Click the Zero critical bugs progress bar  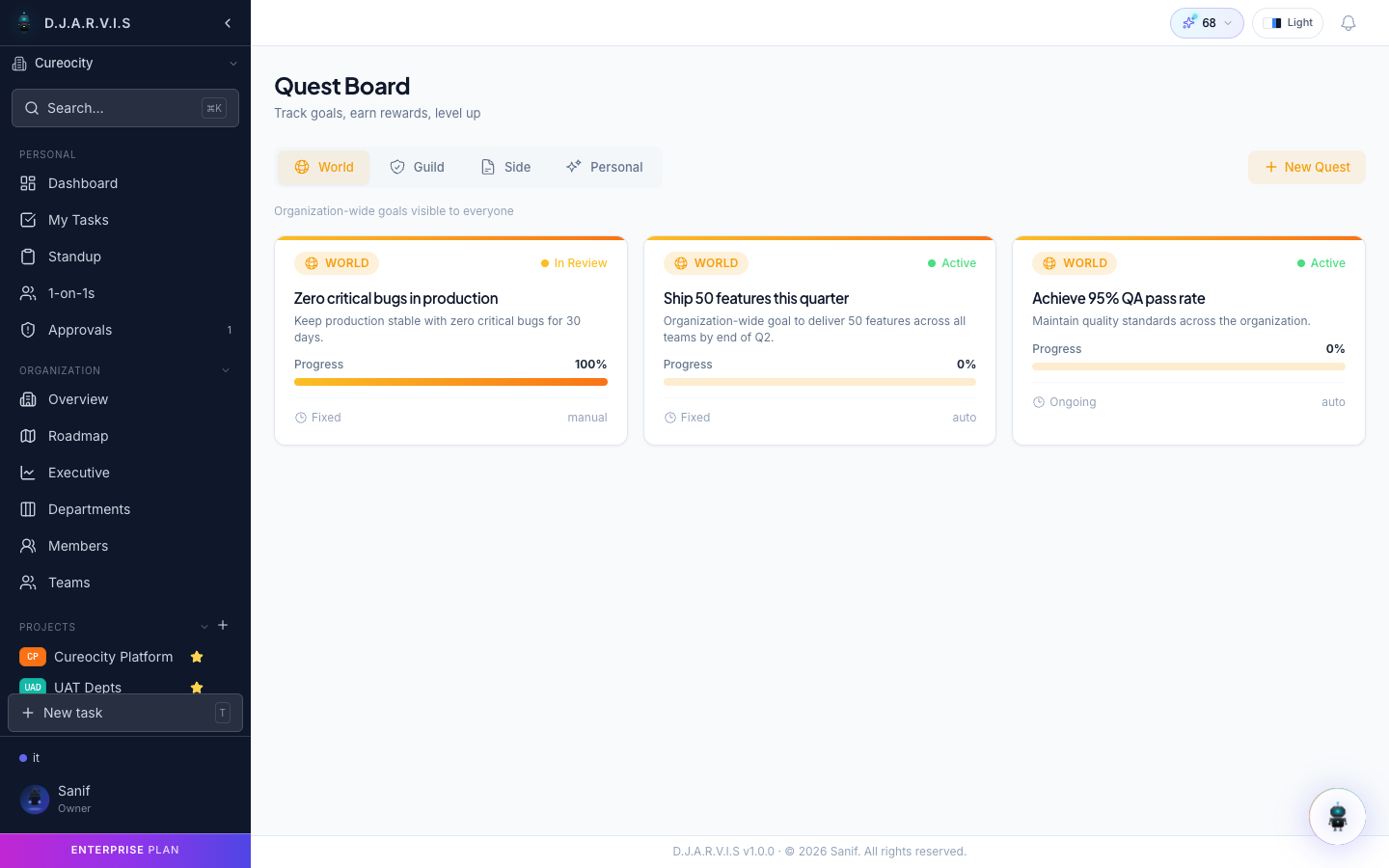450,382
